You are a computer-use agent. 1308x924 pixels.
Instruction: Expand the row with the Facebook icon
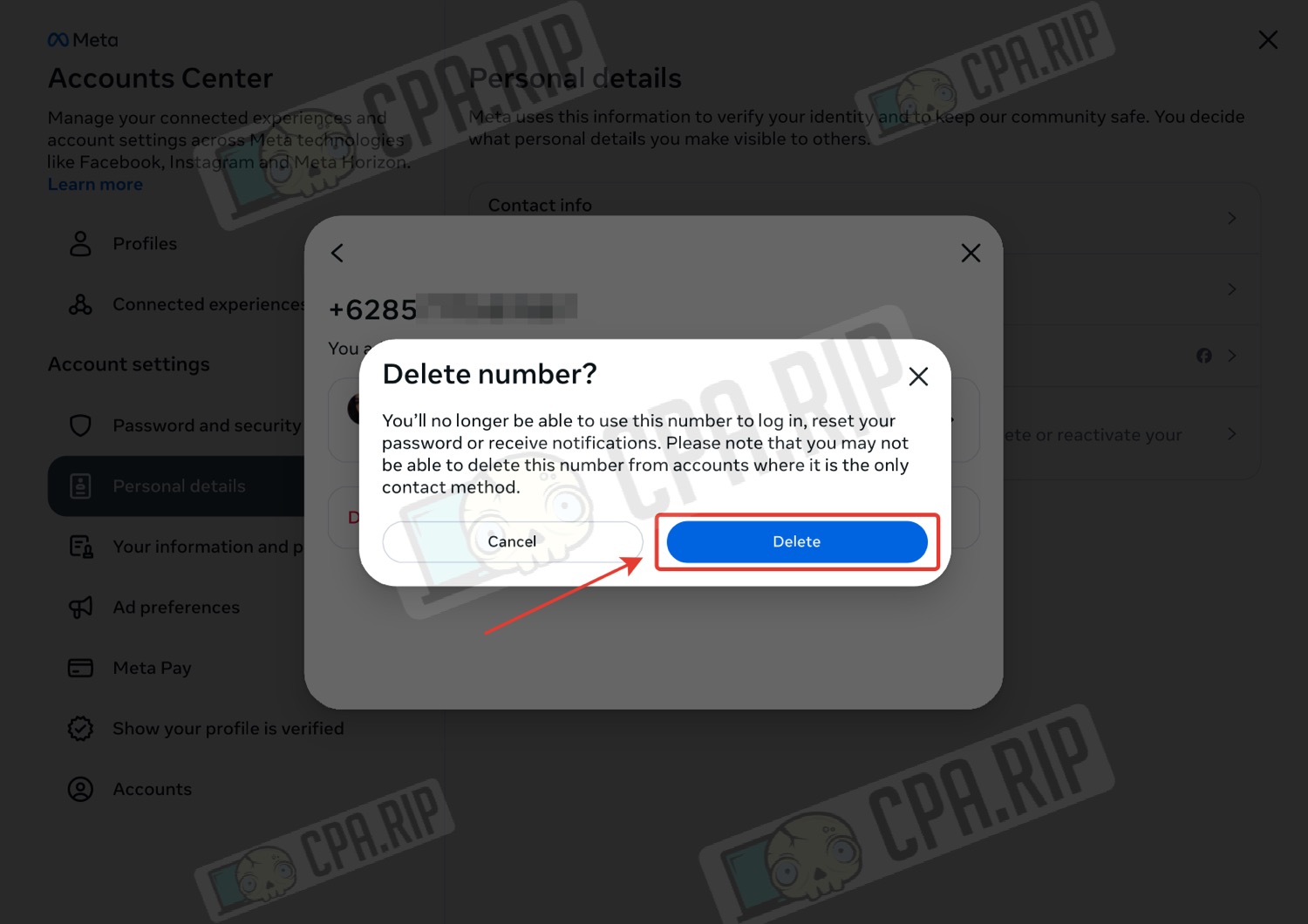[1231, 356]
